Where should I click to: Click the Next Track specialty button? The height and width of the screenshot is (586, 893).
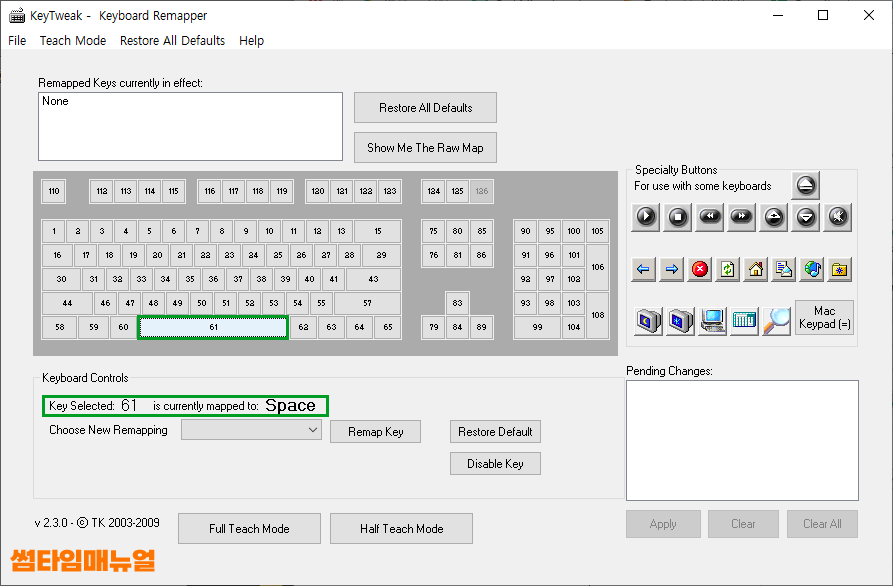(x=742, y=217)
